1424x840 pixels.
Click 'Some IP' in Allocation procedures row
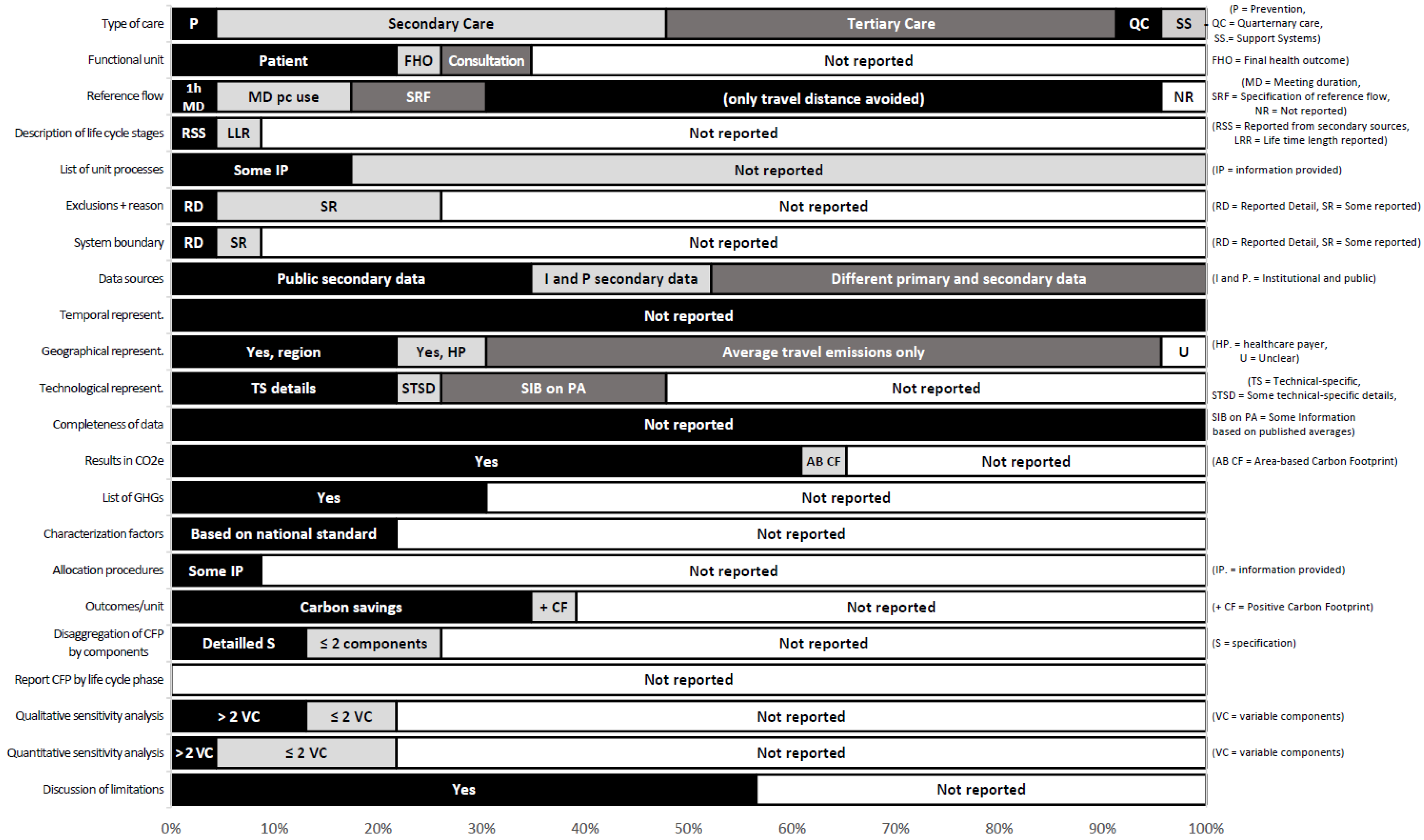[x=216, y=571]
